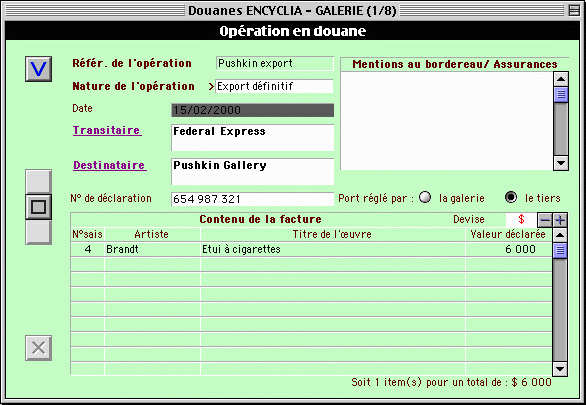
Task: Click the Mentions scrollbar thumb
Action: point(561,94)
